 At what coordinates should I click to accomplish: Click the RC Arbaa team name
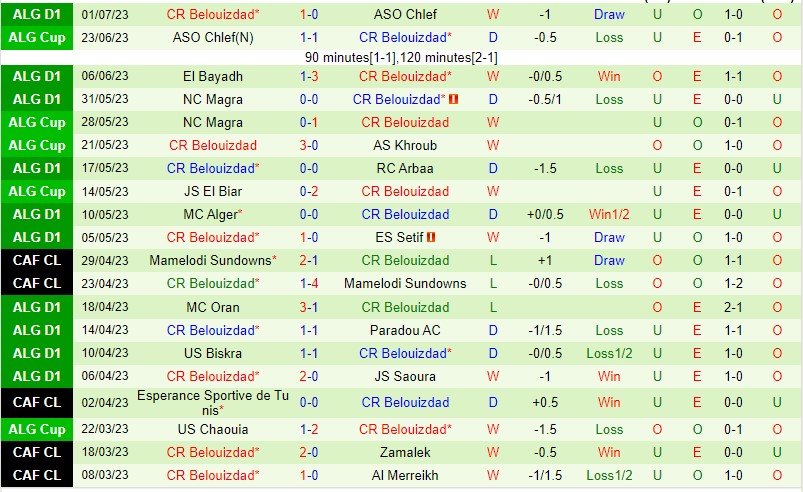(404, 168)
